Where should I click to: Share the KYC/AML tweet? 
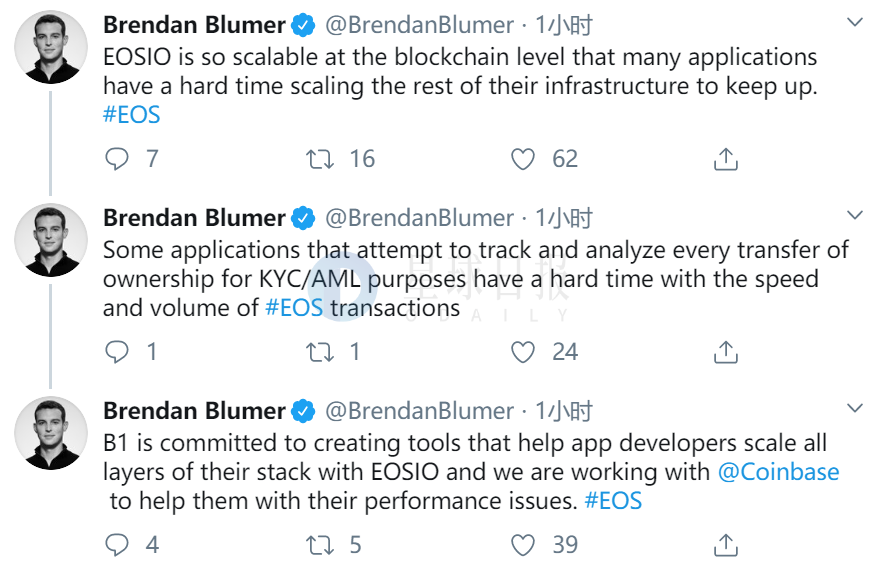tap(725, 352)
